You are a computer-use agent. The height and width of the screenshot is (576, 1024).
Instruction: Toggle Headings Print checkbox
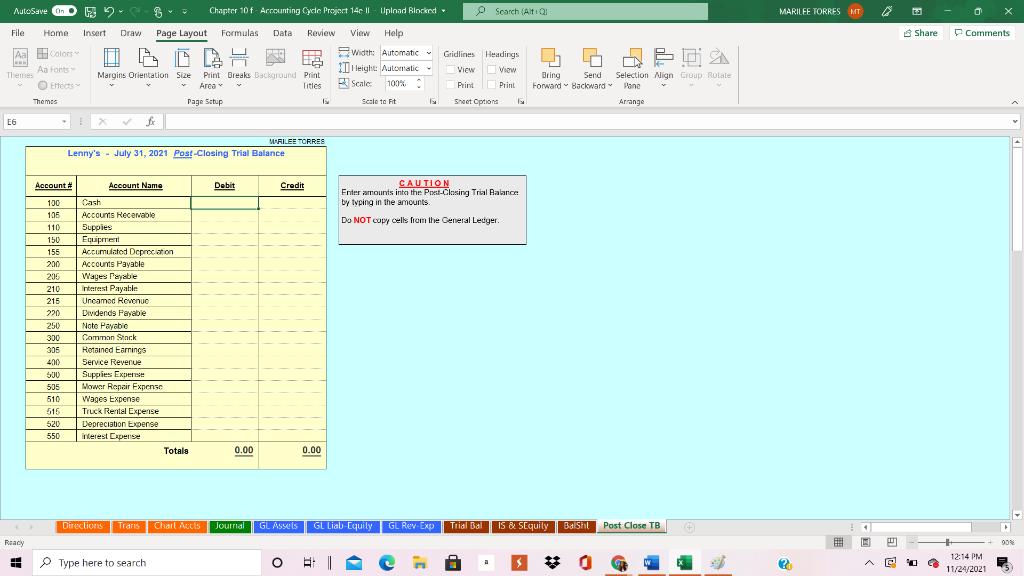click(492, 85)
